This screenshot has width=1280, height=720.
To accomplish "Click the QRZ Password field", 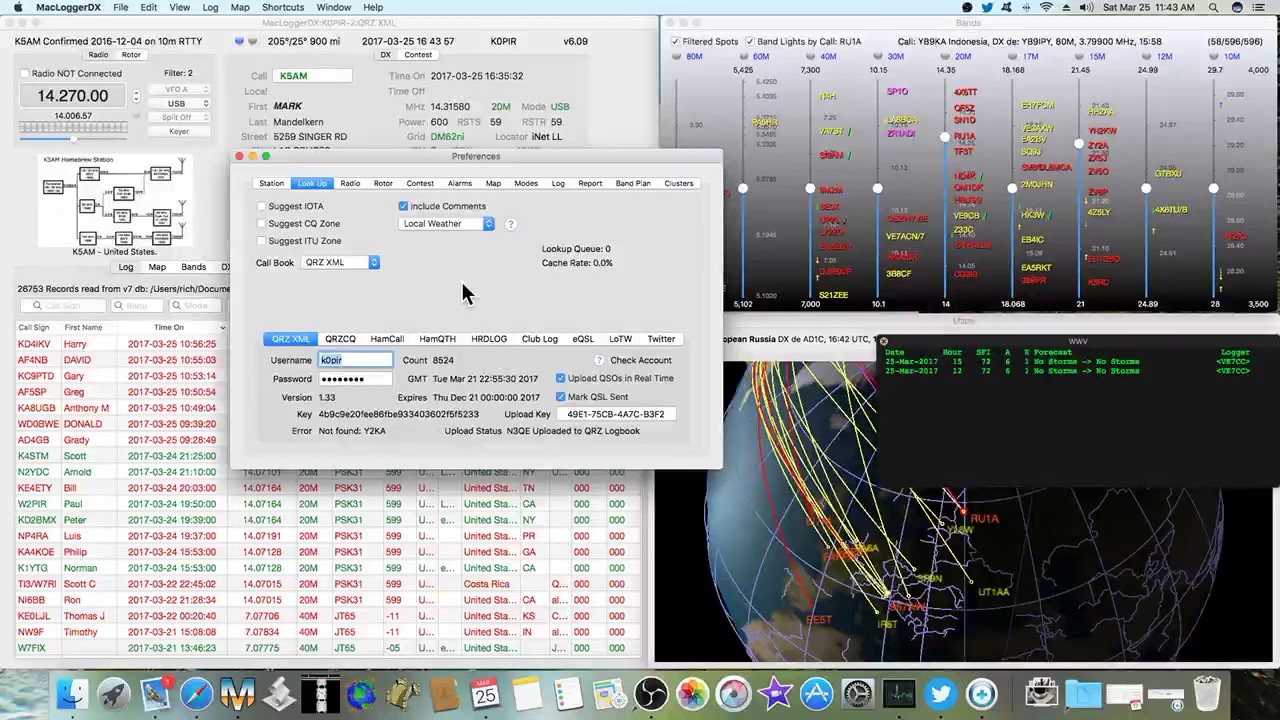I will point(355,379).
